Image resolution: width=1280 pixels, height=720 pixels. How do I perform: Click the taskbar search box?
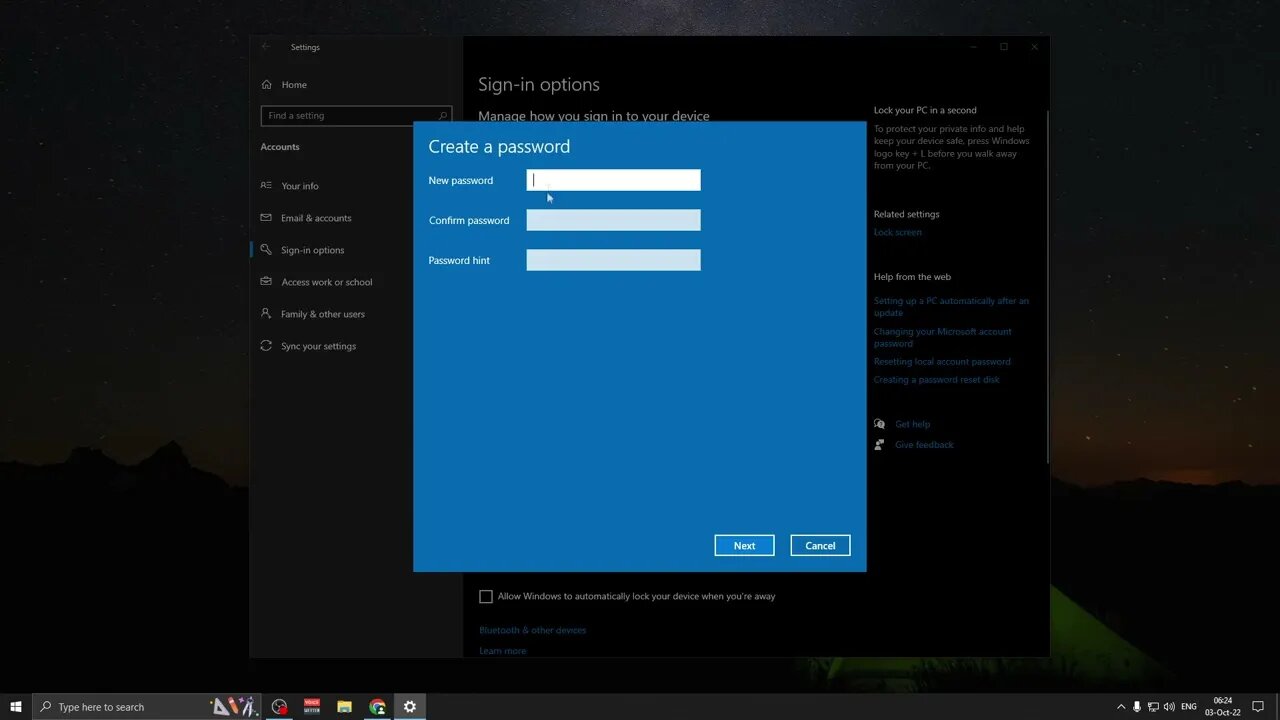click(147, 707)
